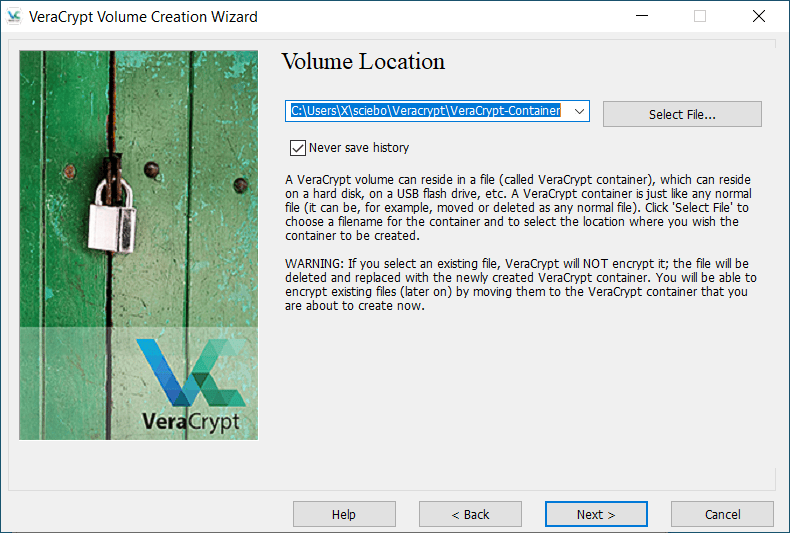
Task: Go to previous step with Back button
Action: (470, 514)
